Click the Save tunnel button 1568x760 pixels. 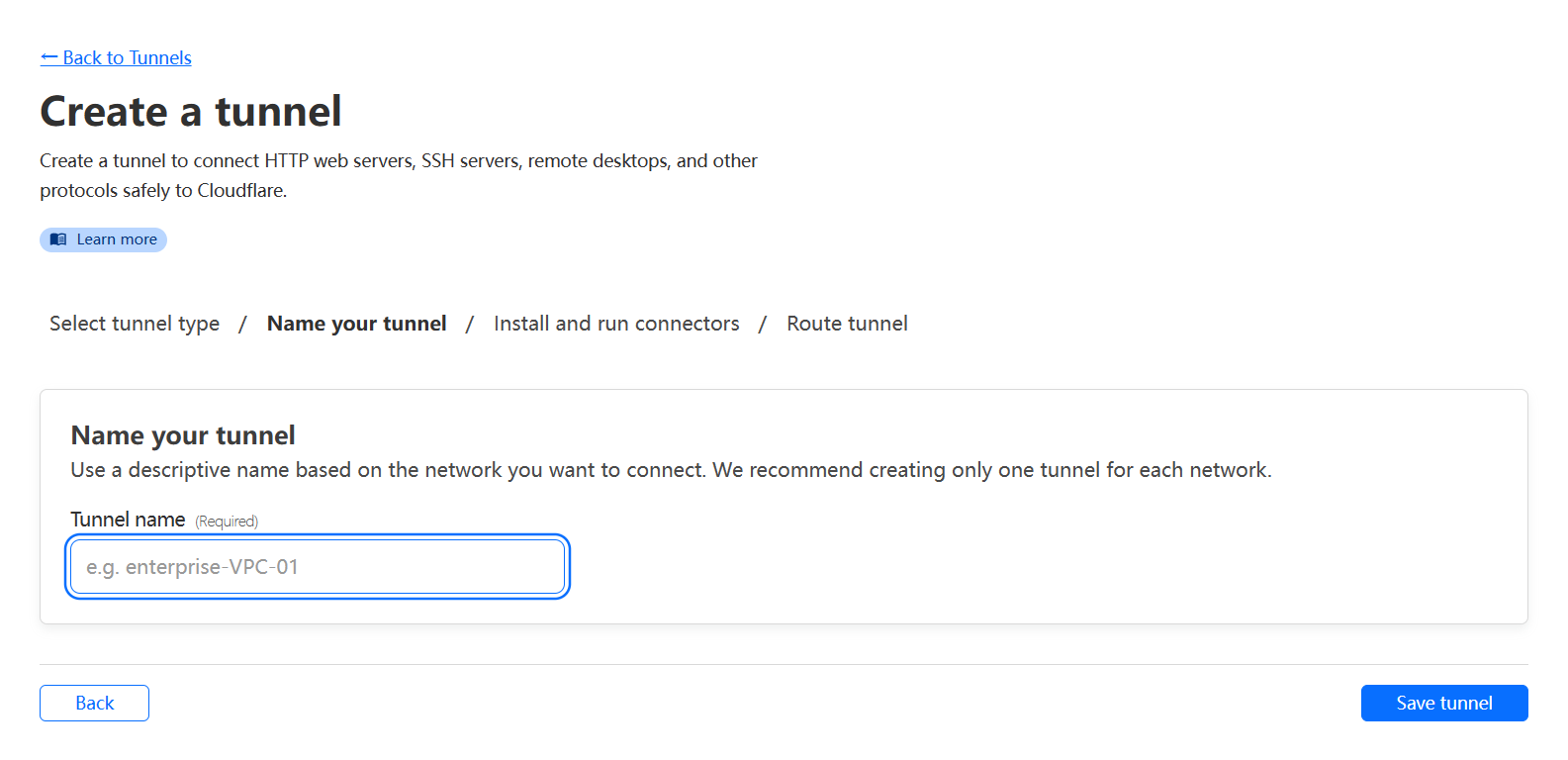(1443, 703)
